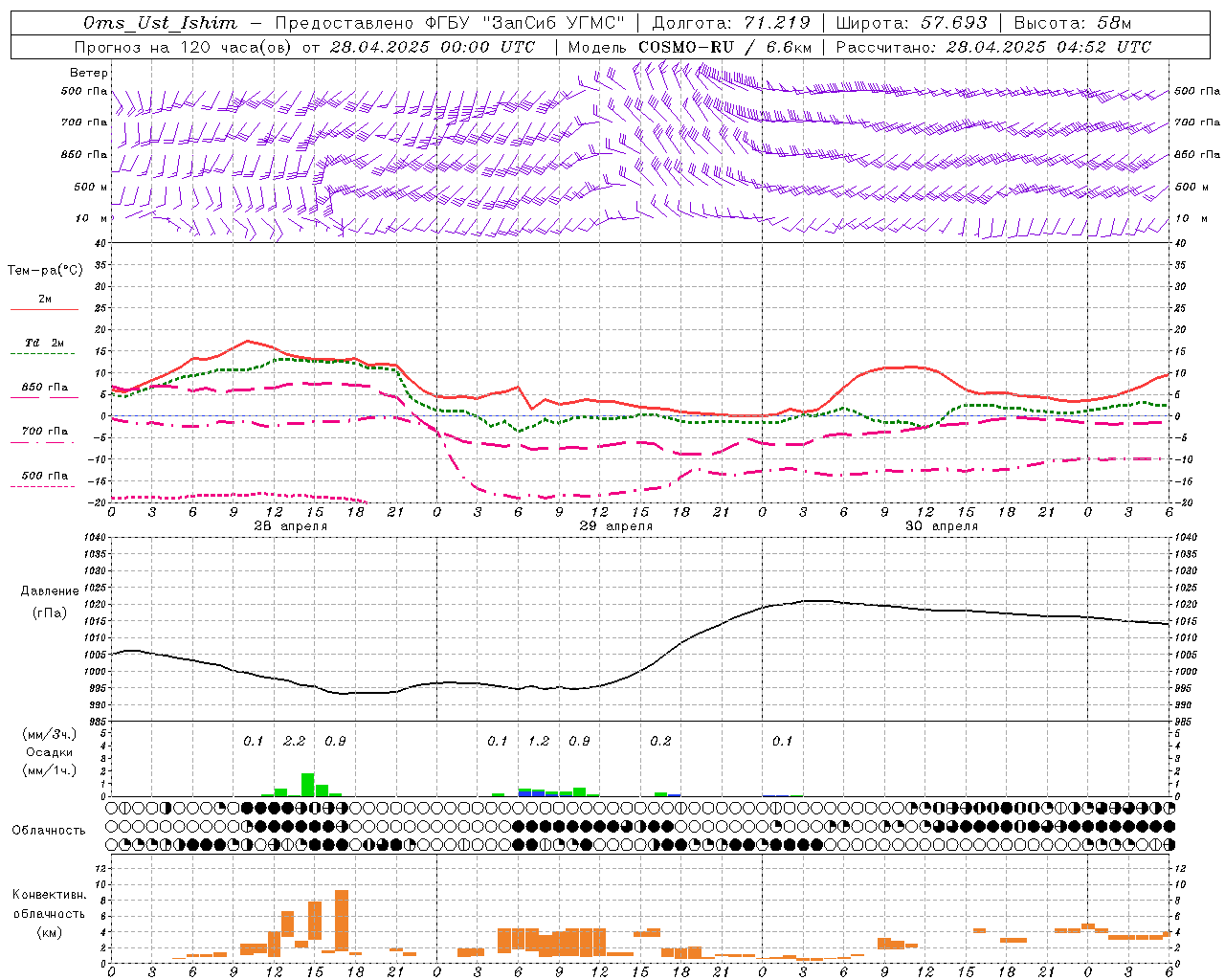Select the "Долгота: 71.219" header value

point(731,23)
